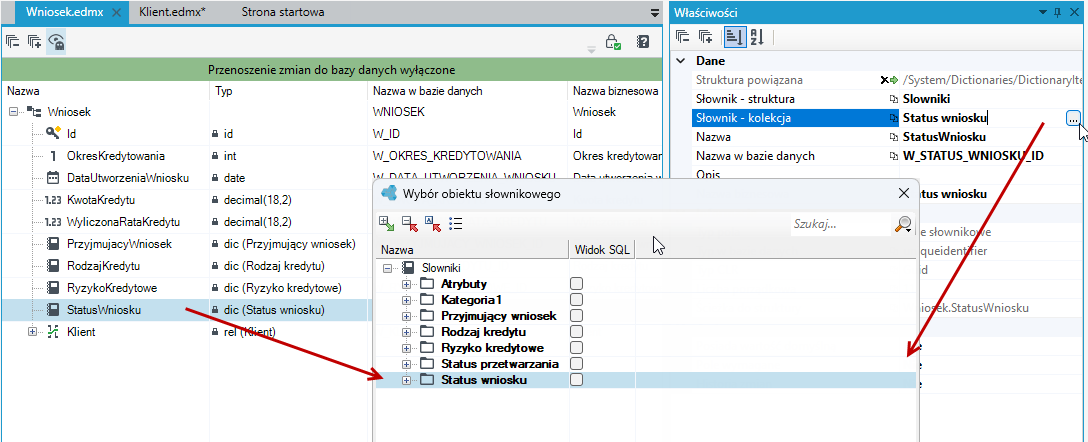The image size is (1088, 442).
Task: Sort properties alphabetically A-Z in Właściwości
Action: 756,37
